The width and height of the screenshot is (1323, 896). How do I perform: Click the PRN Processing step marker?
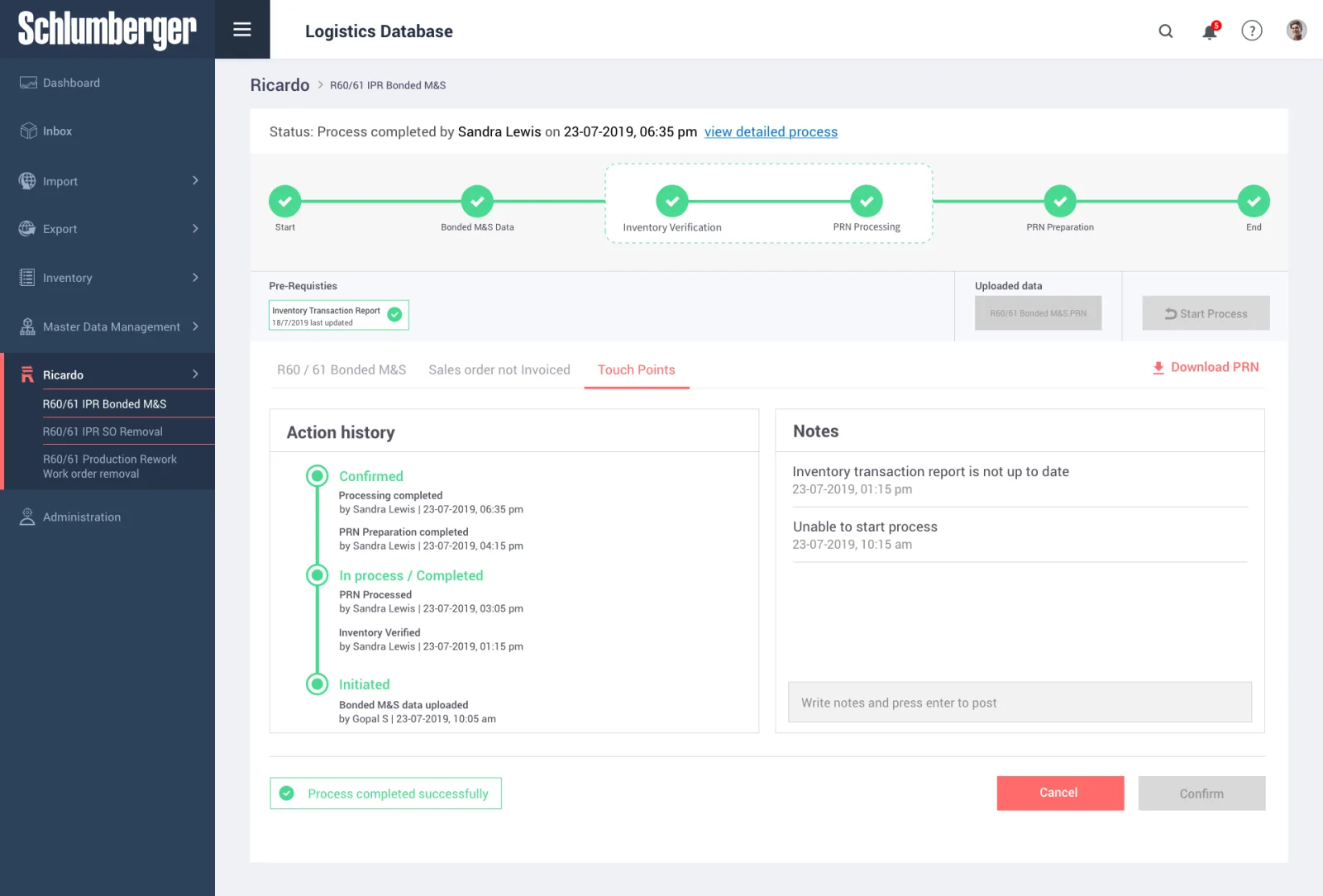point(867,201)
